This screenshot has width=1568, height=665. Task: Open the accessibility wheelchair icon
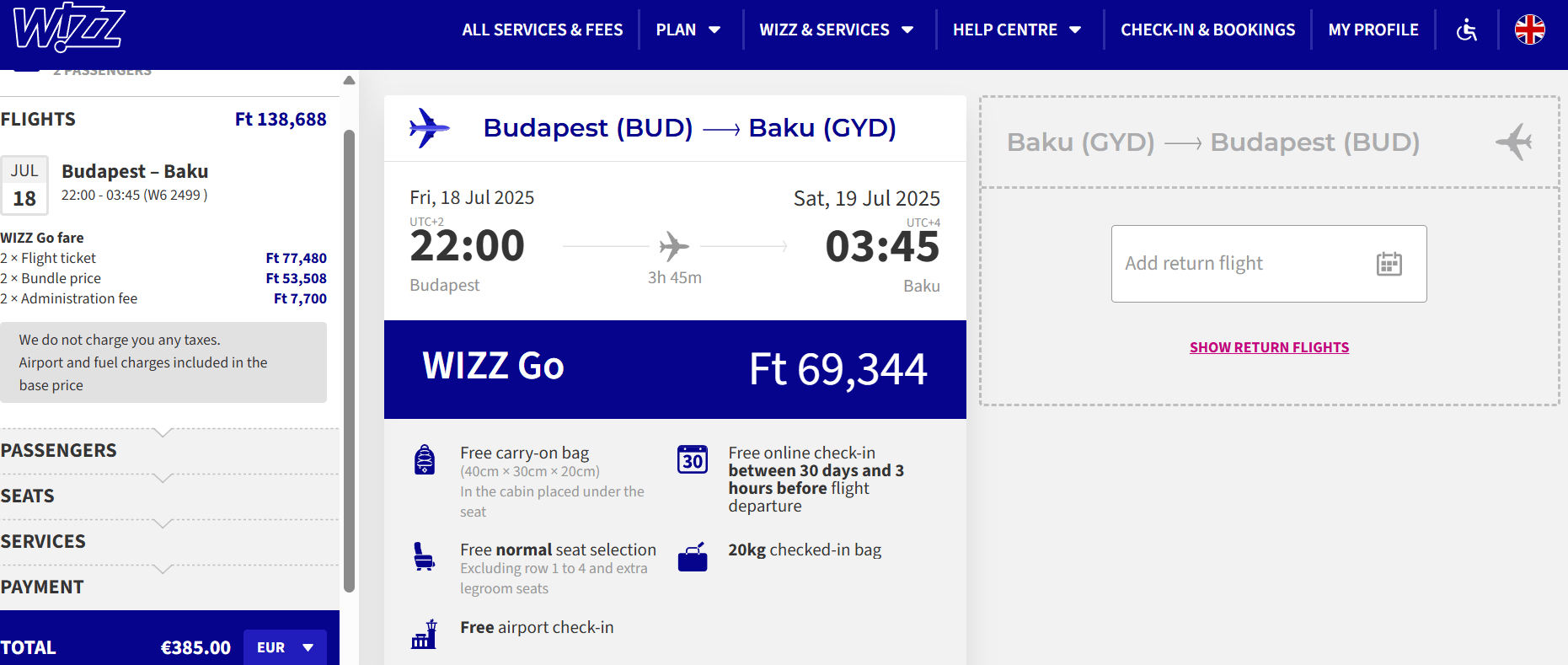tap(1467, 29)
